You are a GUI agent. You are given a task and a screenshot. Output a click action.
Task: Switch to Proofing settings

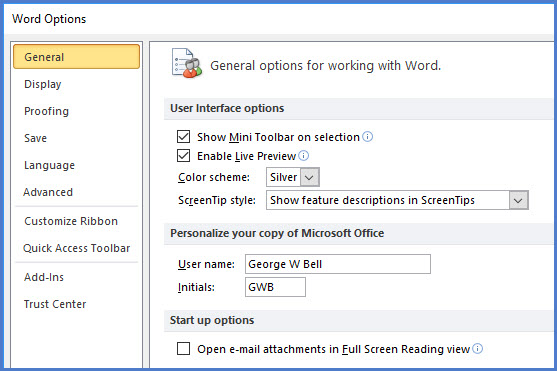pyautogui.click(x=46, y=111)
